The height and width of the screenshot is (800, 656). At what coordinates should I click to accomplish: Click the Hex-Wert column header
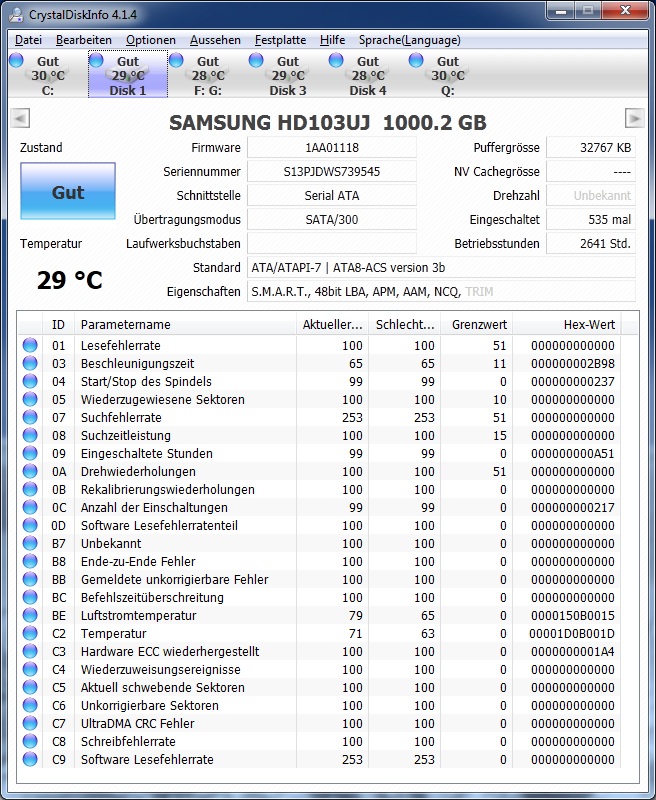(567, 324)
